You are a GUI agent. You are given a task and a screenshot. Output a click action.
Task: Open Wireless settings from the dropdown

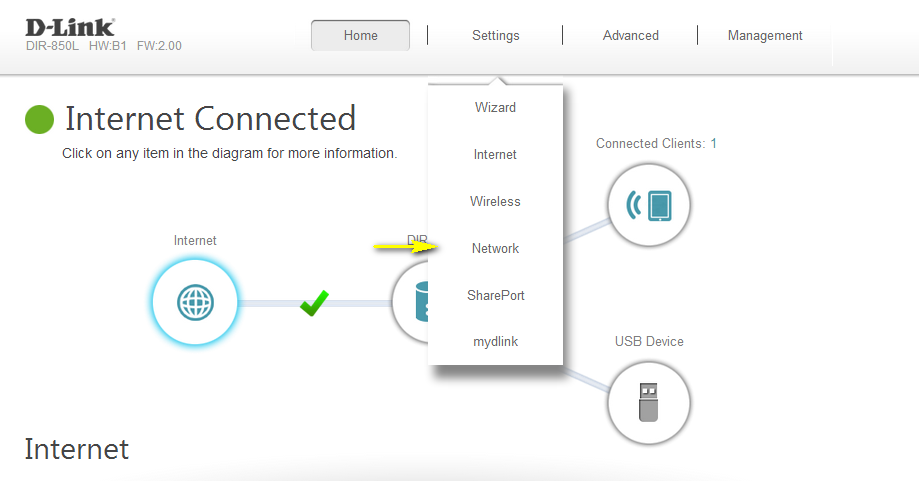495,201
